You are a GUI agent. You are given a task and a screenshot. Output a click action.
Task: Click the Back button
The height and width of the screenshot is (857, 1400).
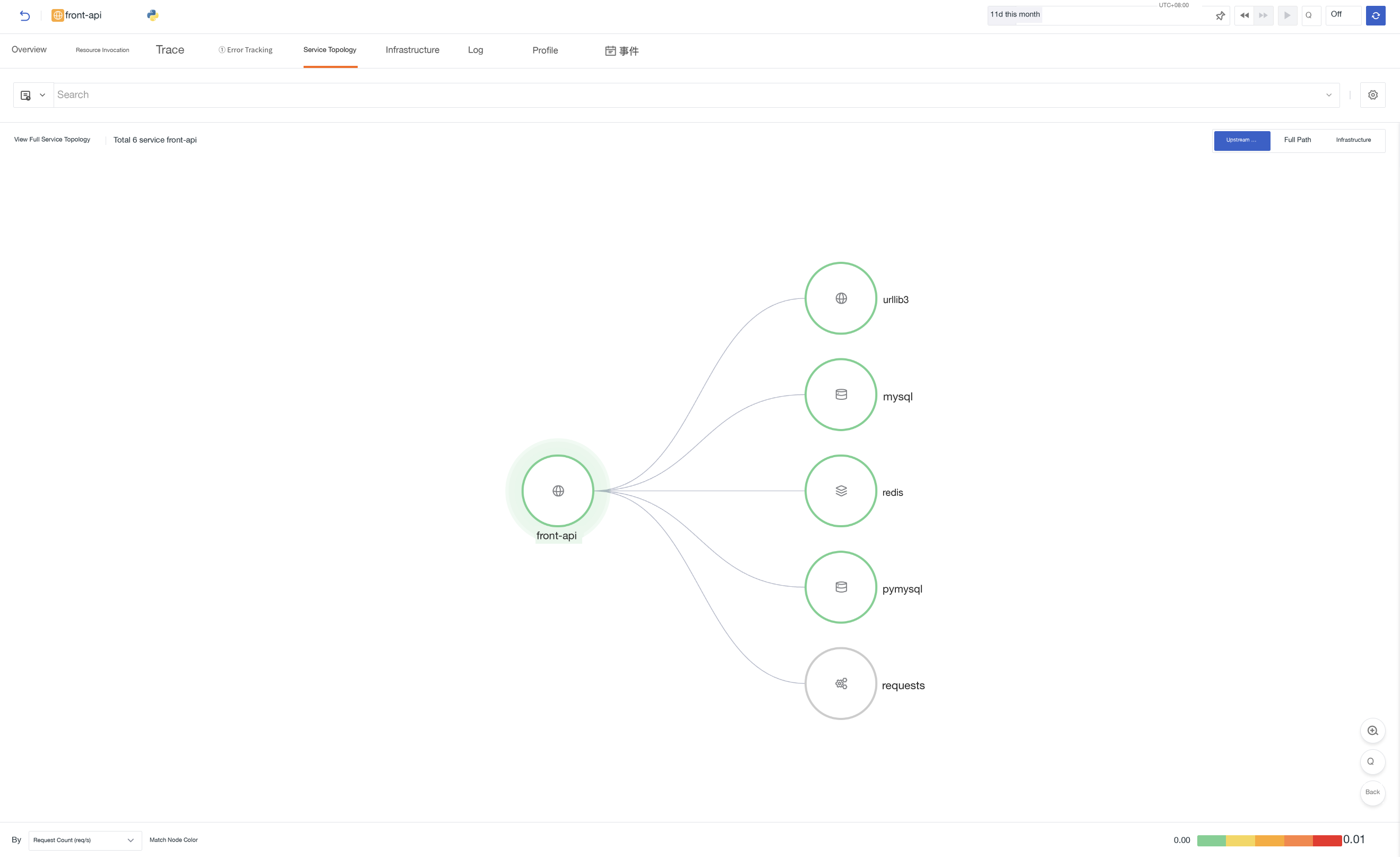(x=1373, y=792)
